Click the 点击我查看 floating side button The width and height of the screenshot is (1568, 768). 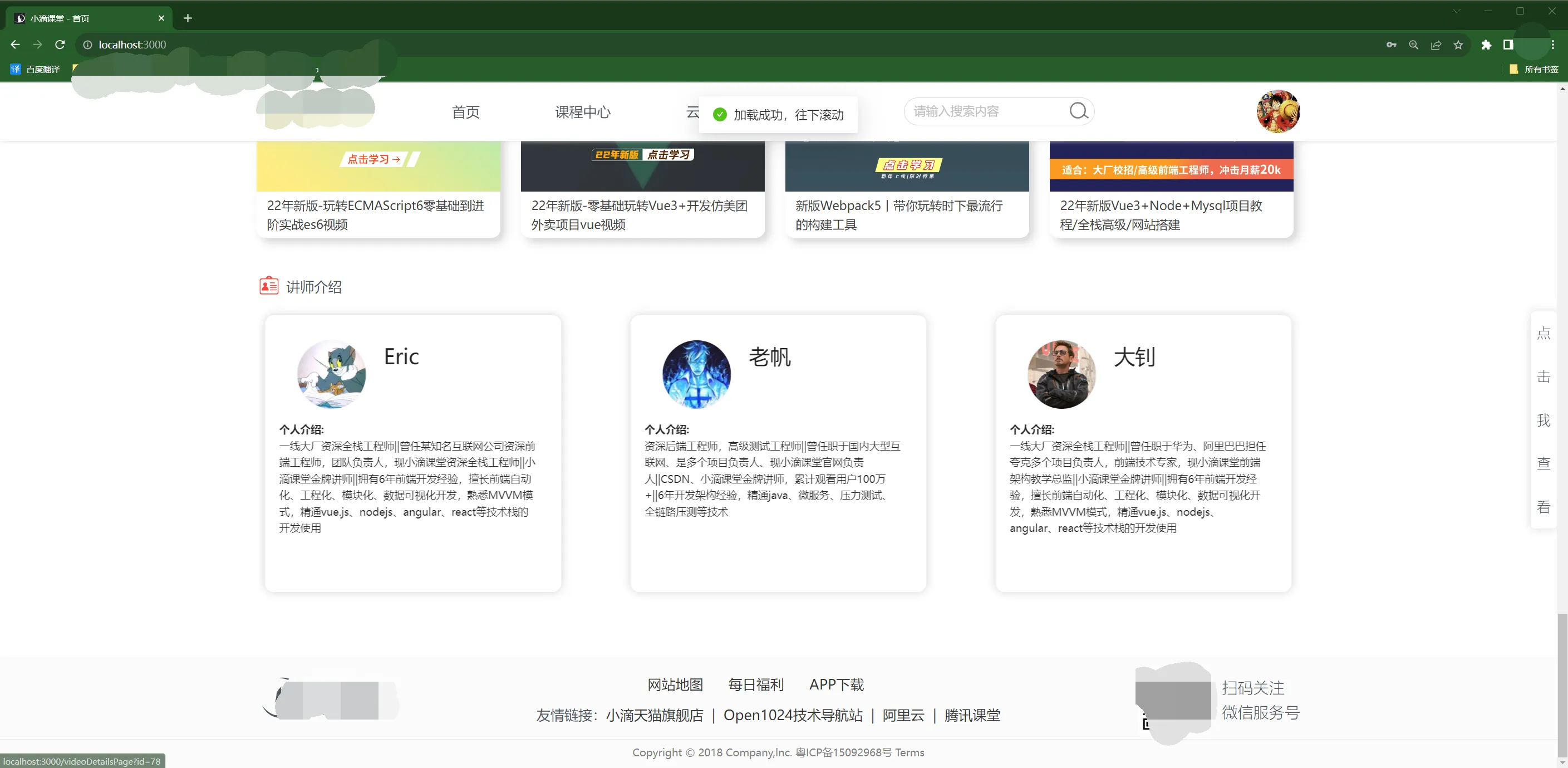point(1543,419)
